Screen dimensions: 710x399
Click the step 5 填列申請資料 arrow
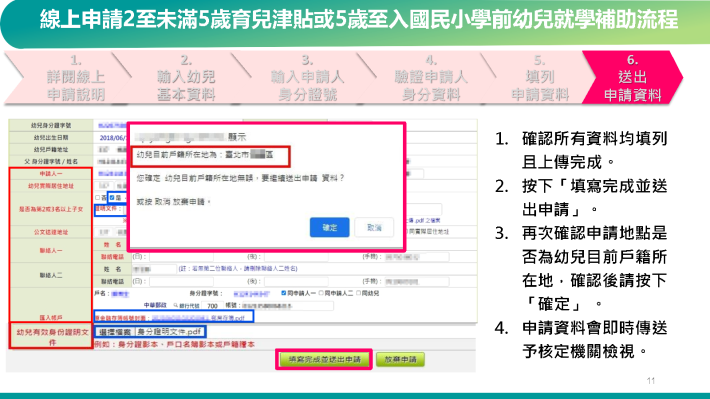point(540,77)
